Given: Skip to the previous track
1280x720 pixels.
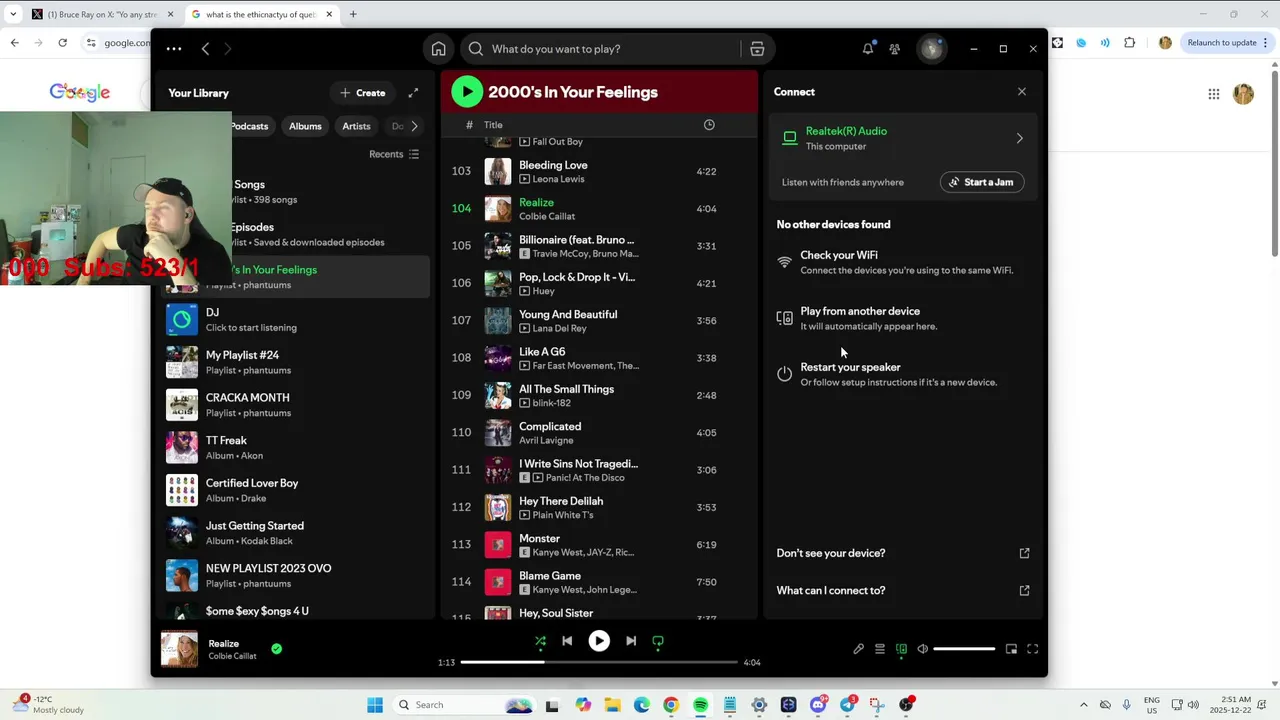Looking at the screenshot, I should click(567, 641).
